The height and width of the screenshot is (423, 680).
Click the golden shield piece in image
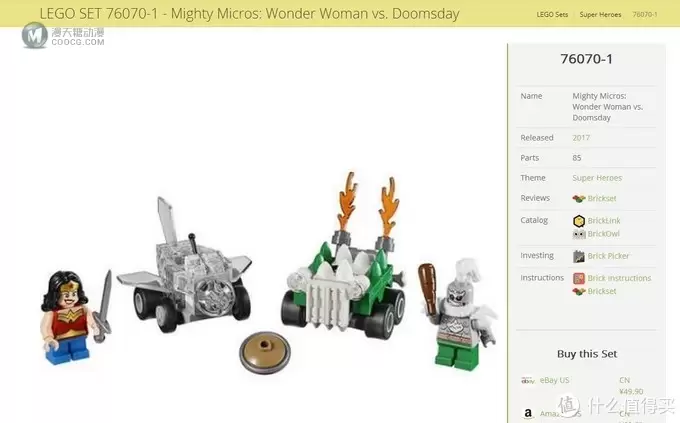(265, 353)
